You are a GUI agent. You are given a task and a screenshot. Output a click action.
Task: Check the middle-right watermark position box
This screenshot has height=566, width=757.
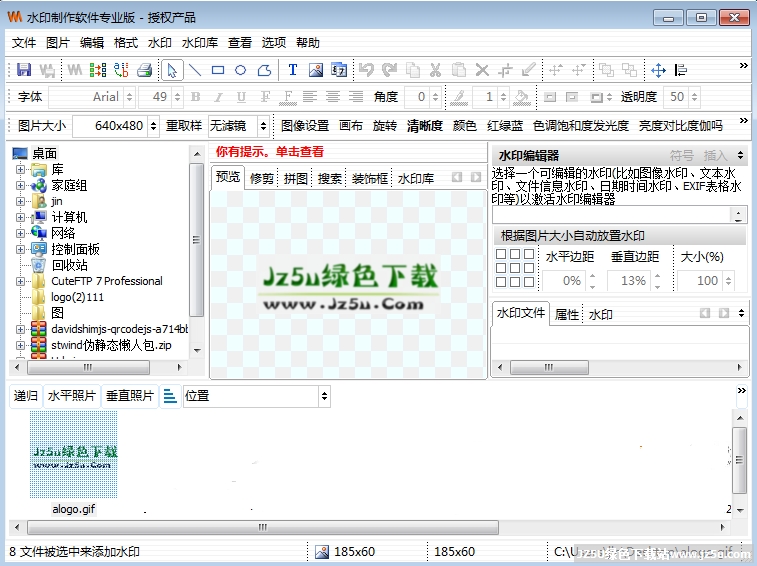point(529,268)
